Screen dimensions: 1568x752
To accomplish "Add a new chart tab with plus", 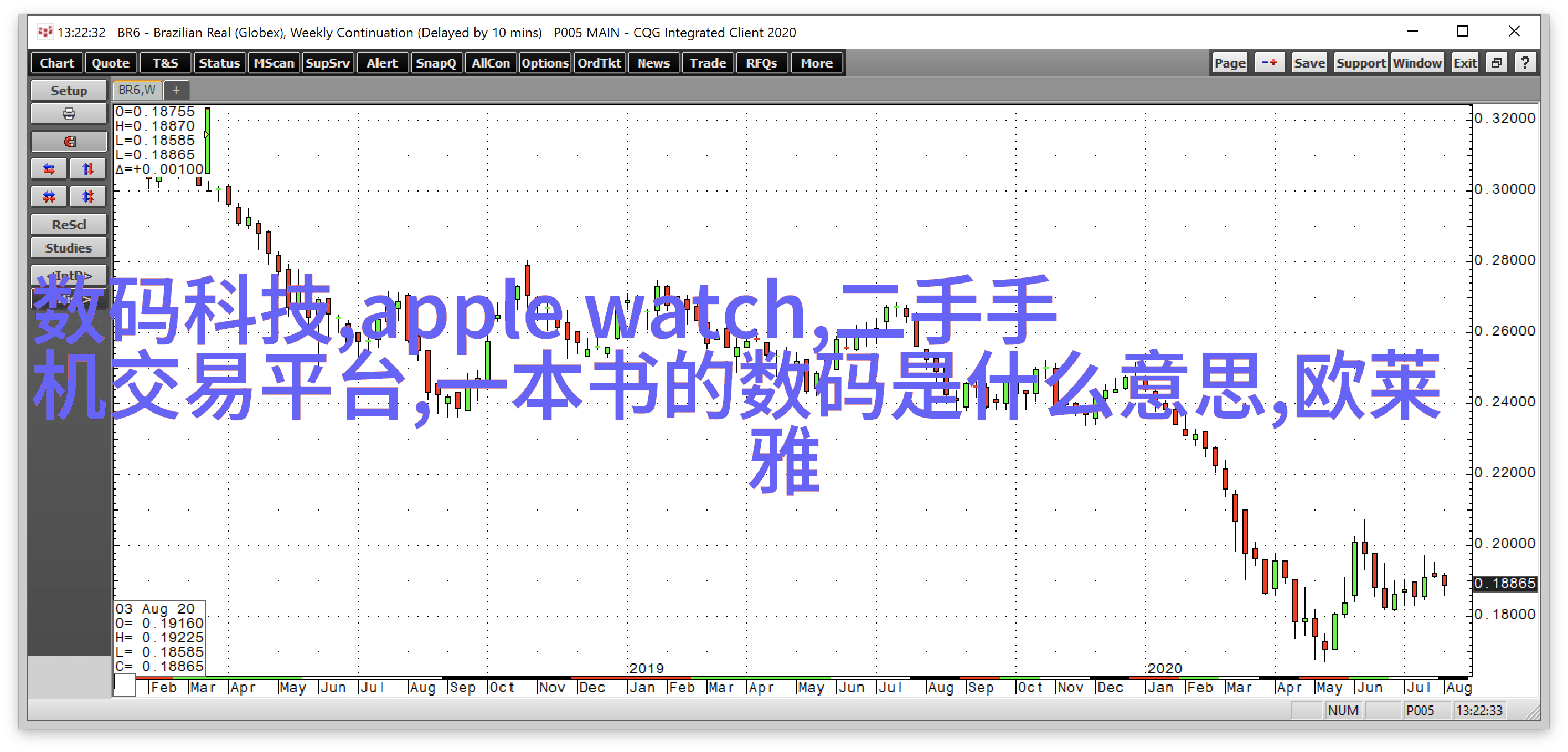I will (x=177, y=90).
